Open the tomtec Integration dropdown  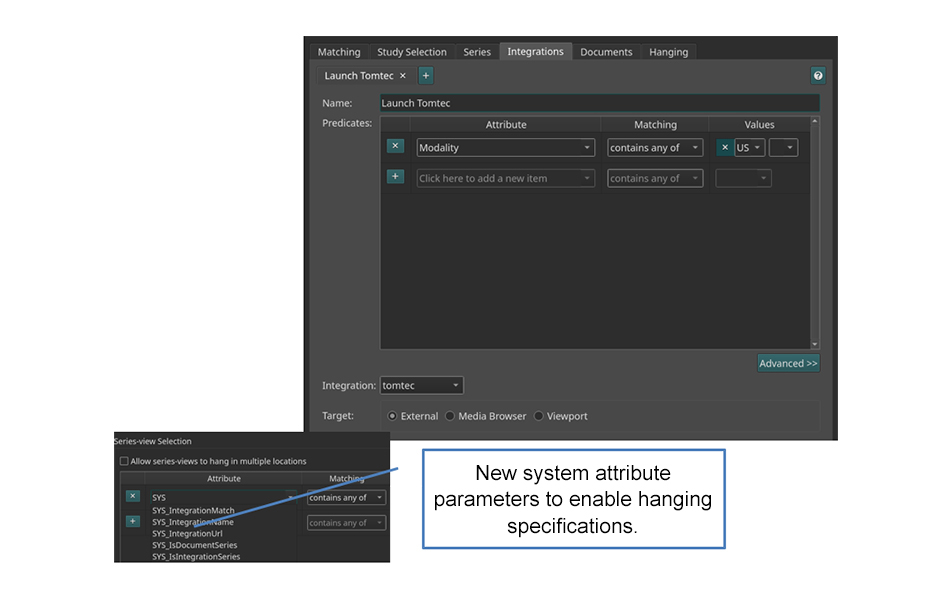tap(421, 385)
